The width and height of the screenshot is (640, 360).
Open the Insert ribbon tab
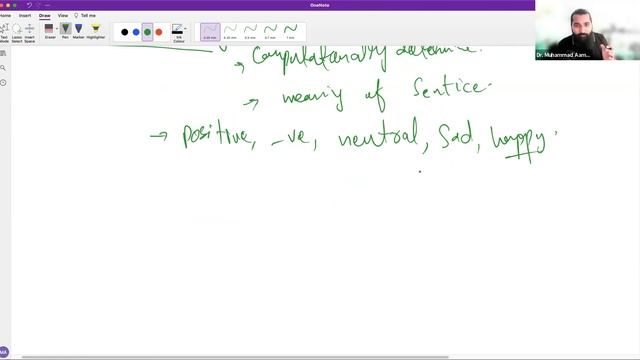coord(25,16)
